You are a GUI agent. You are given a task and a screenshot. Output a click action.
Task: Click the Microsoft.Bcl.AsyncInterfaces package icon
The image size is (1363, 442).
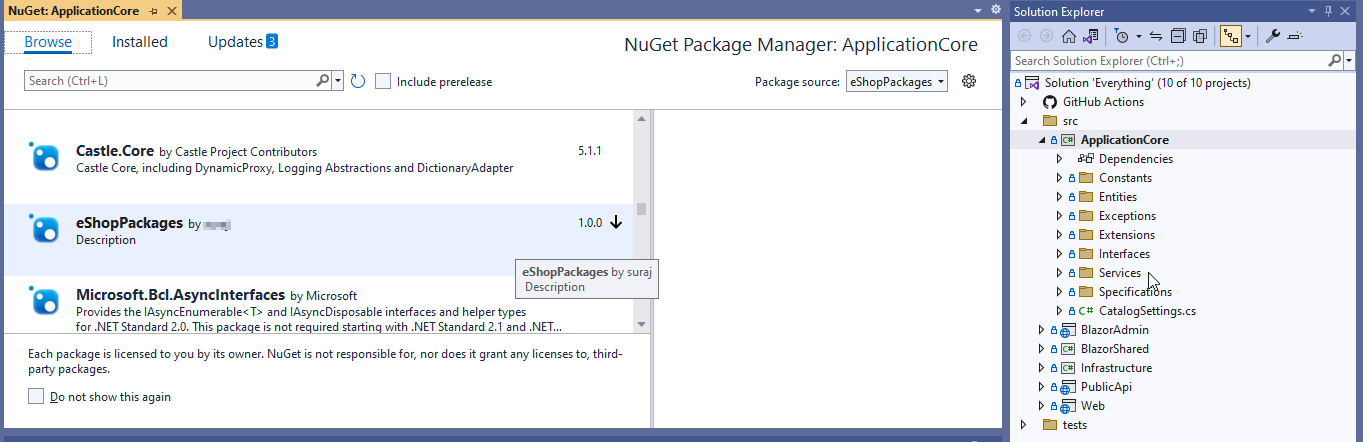tap(45, 302)
